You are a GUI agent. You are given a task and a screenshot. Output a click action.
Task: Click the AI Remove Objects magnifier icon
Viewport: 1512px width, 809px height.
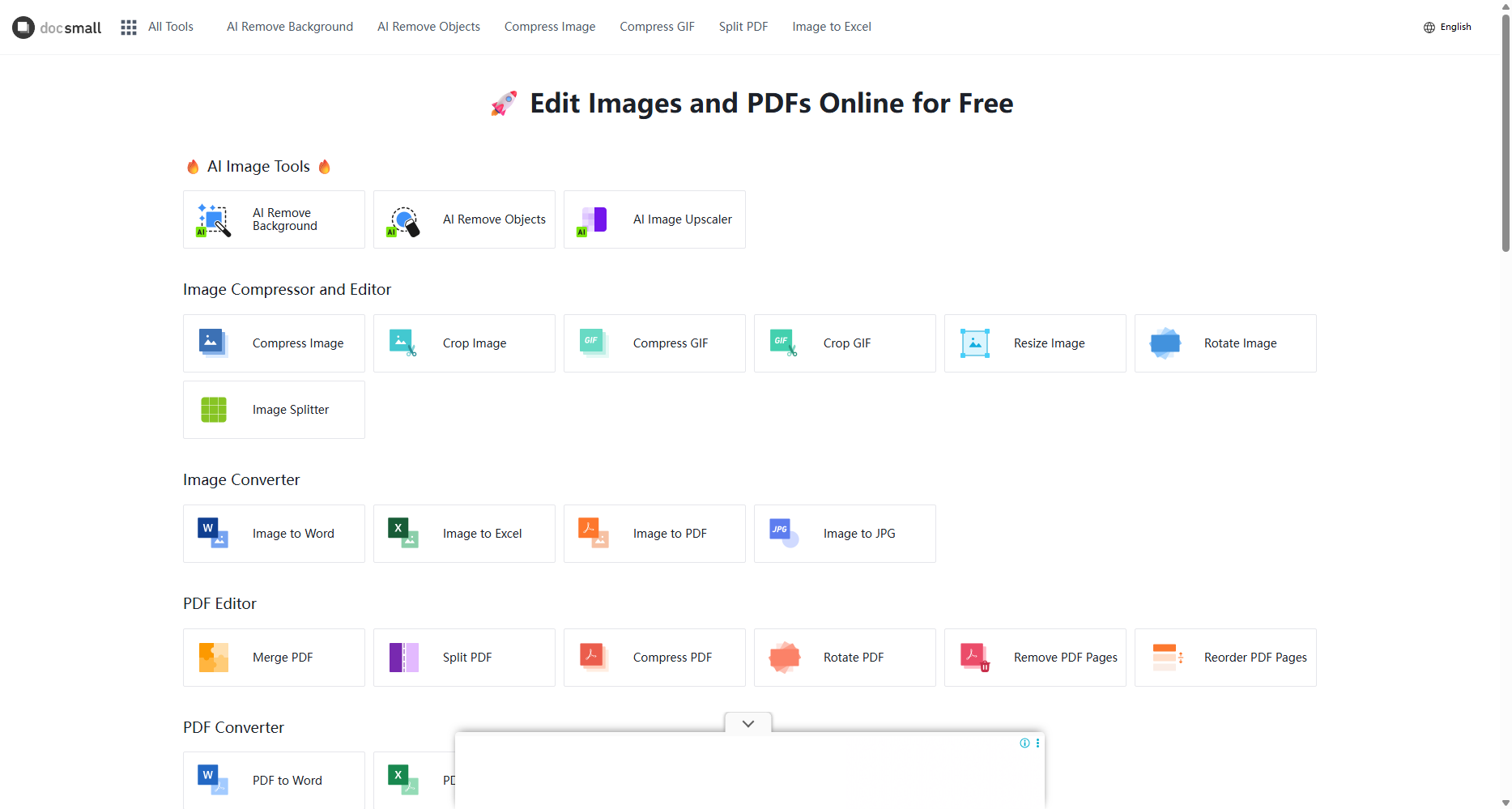click(x=403, y=220)
